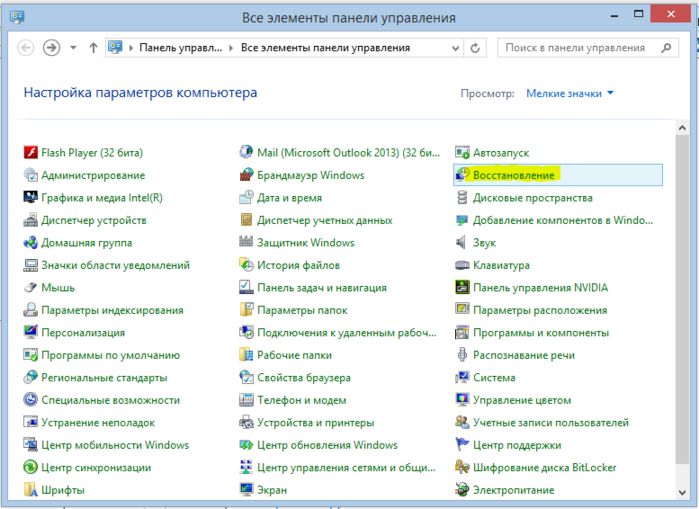
Task: Open the NVIDIA control panel icon
Action: 462,288
